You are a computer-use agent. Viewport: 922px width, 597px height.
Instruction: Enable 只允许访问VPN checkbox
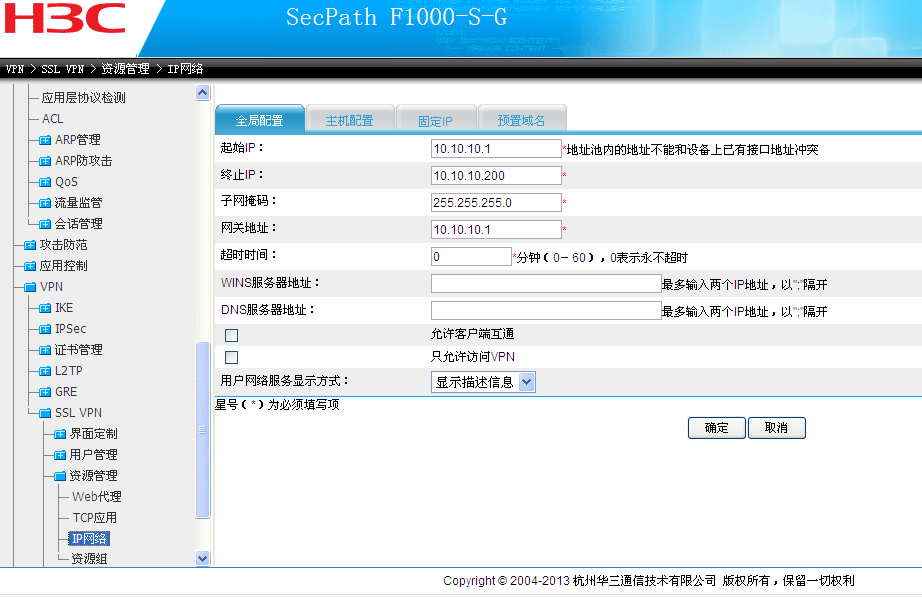[x=232, y=358]
